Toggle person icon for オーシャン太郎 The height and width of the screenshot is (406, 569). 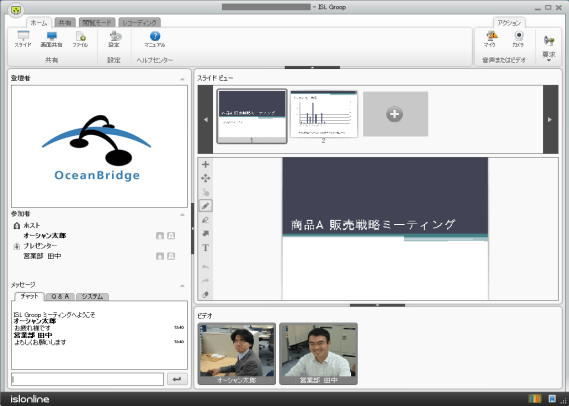[171, 236]
